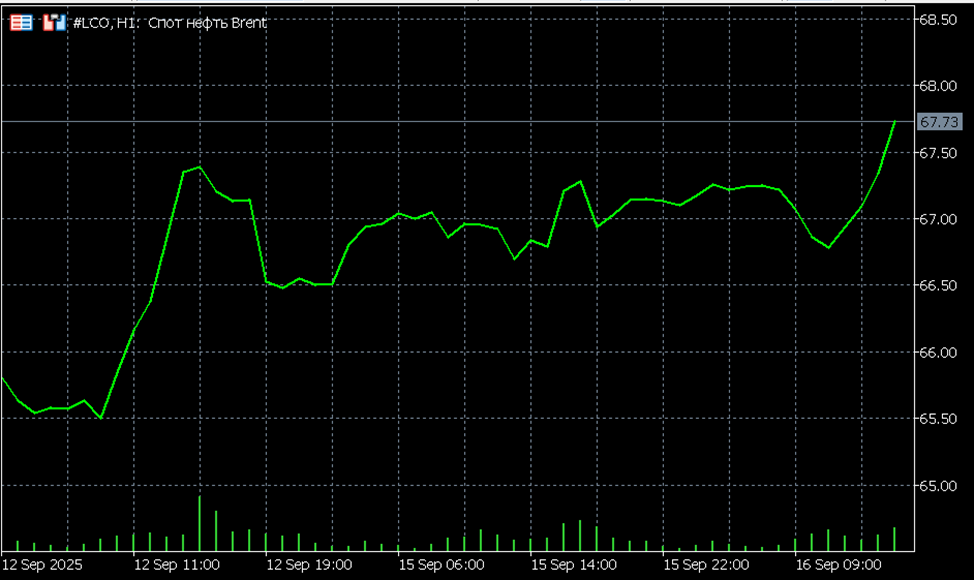Viewport: 974px width, 580px height.
Task: Click the 68.50 price scale label
Action: 938,20
